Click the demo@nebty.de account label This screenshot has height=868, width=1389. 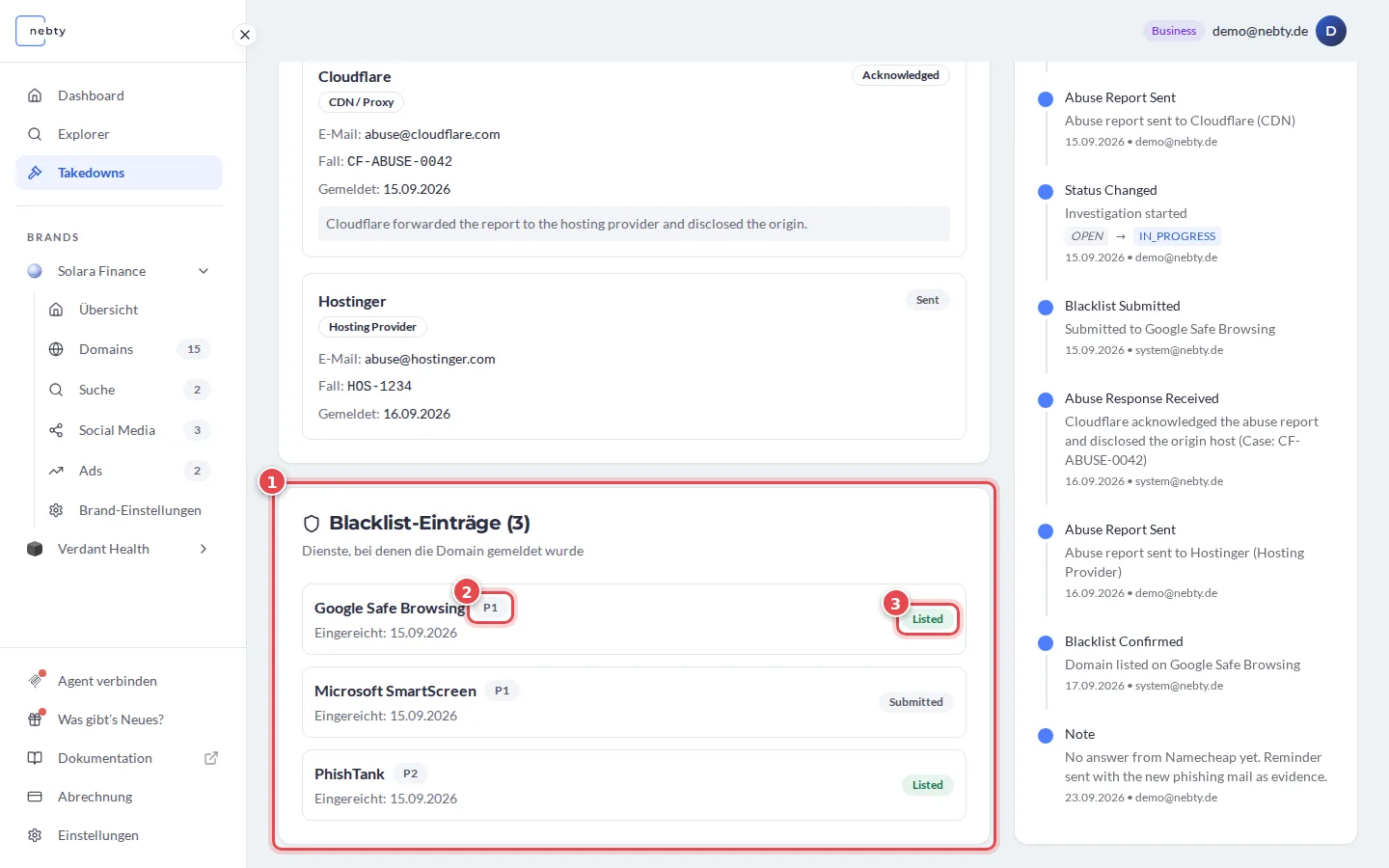coord(1260,31)
